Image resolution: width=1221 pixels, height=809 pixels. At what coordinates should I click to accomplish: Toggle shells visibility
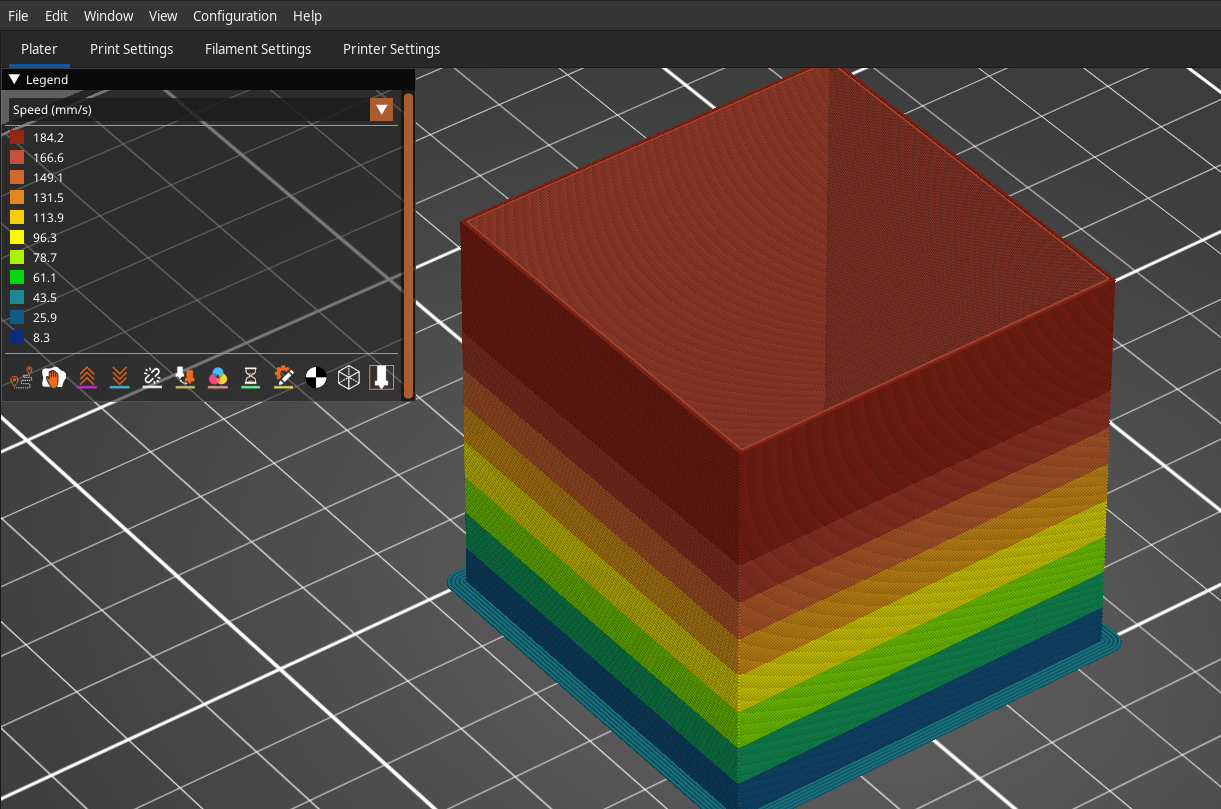tap(349, 377)
